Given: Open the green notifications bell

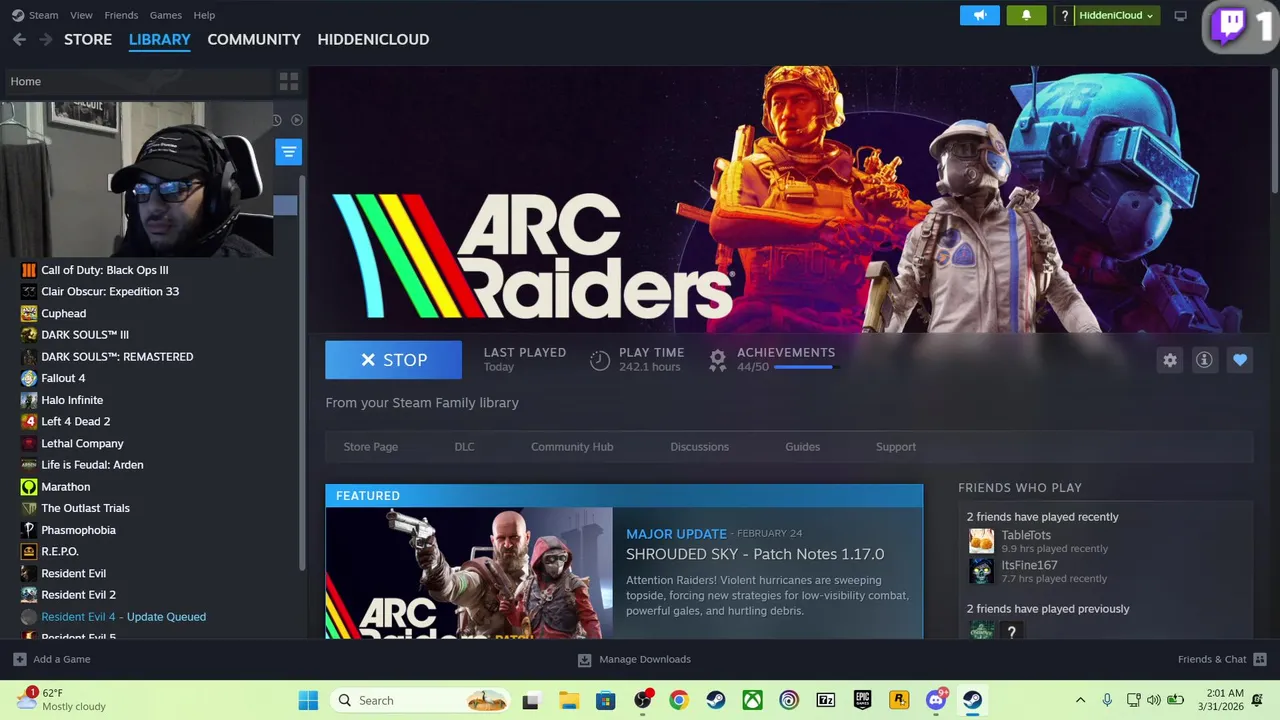Looking at the screenshot, I should pos(1026,15).
